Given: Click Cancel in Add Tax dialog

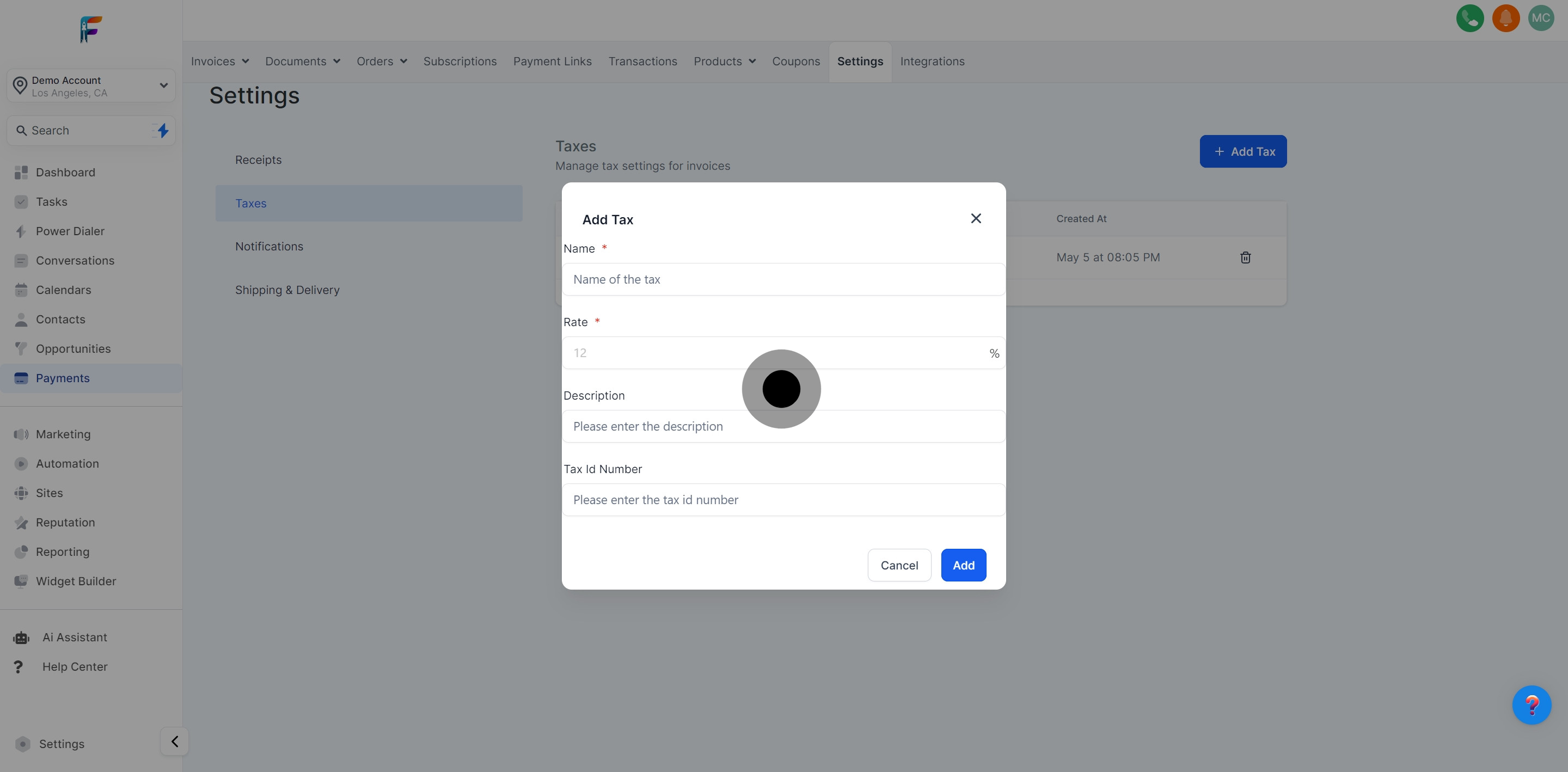Looking at the screenshot, I should tap(899, 565).
